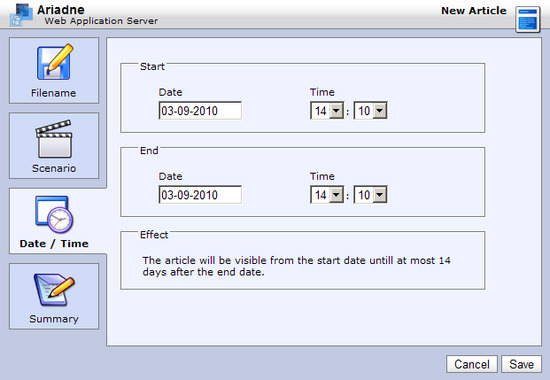
Task: Cancel the new article dialog
Action: pos(472,364)
